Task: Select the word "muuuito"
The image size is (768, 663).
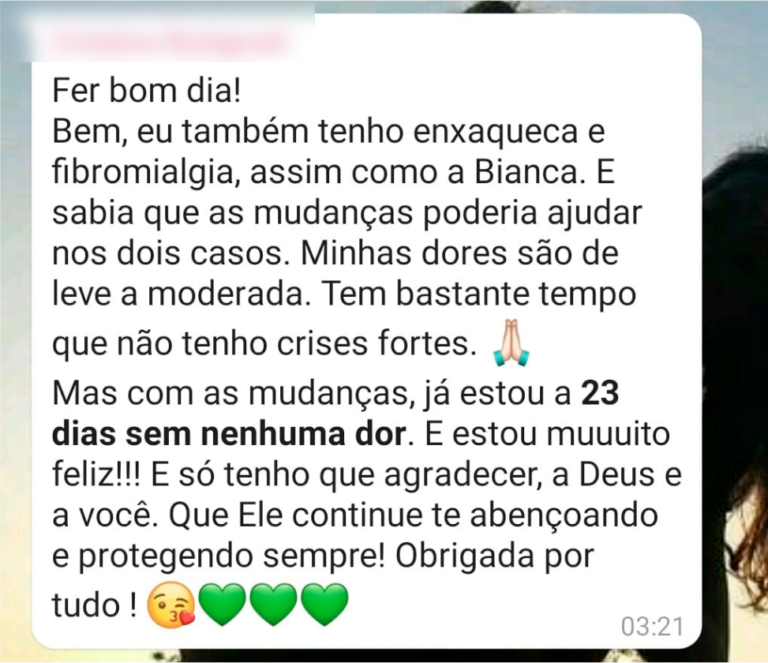Action: (608, 434)
